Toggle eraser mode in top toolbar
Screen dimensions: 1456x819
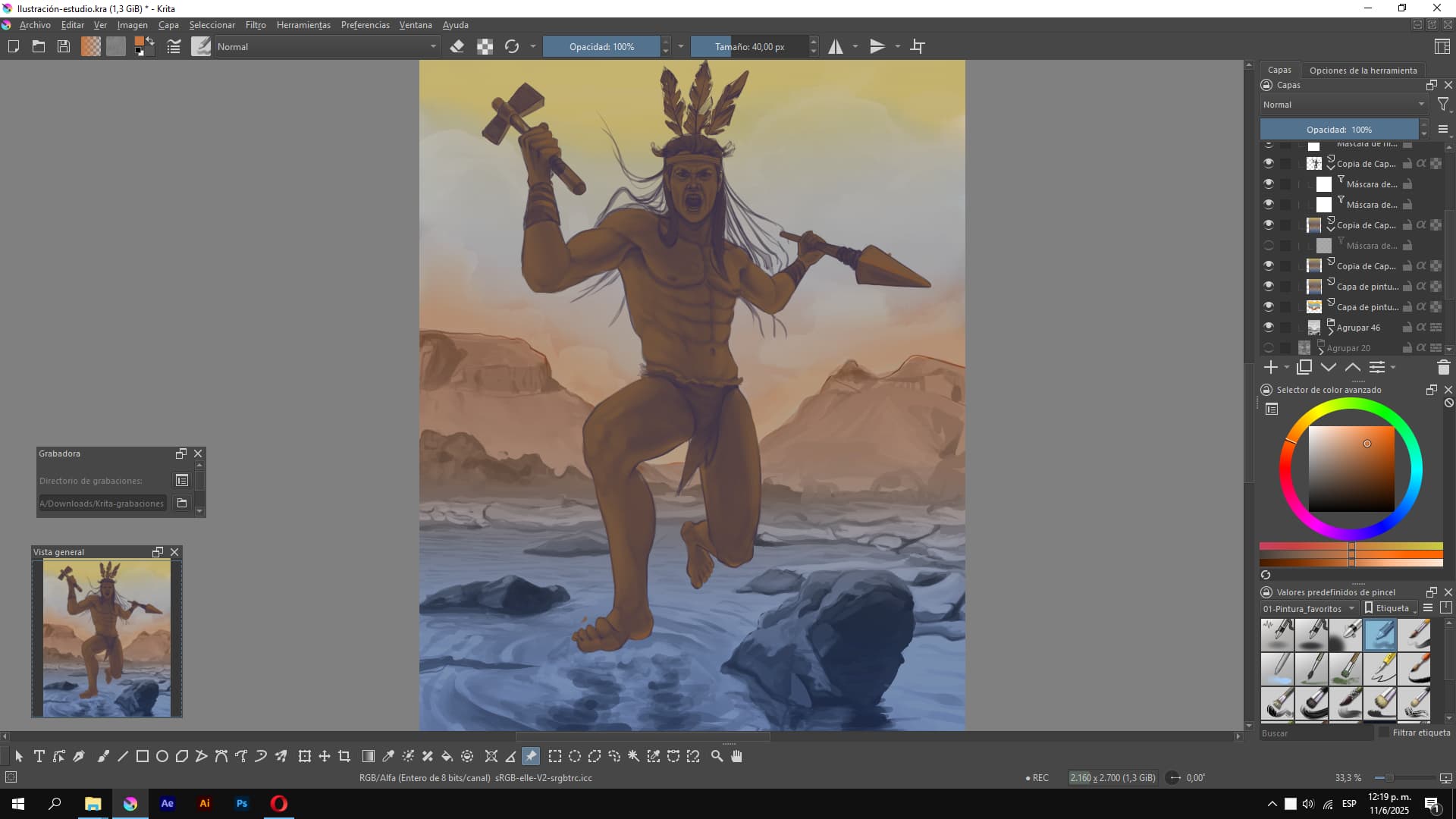pos(457,46)
